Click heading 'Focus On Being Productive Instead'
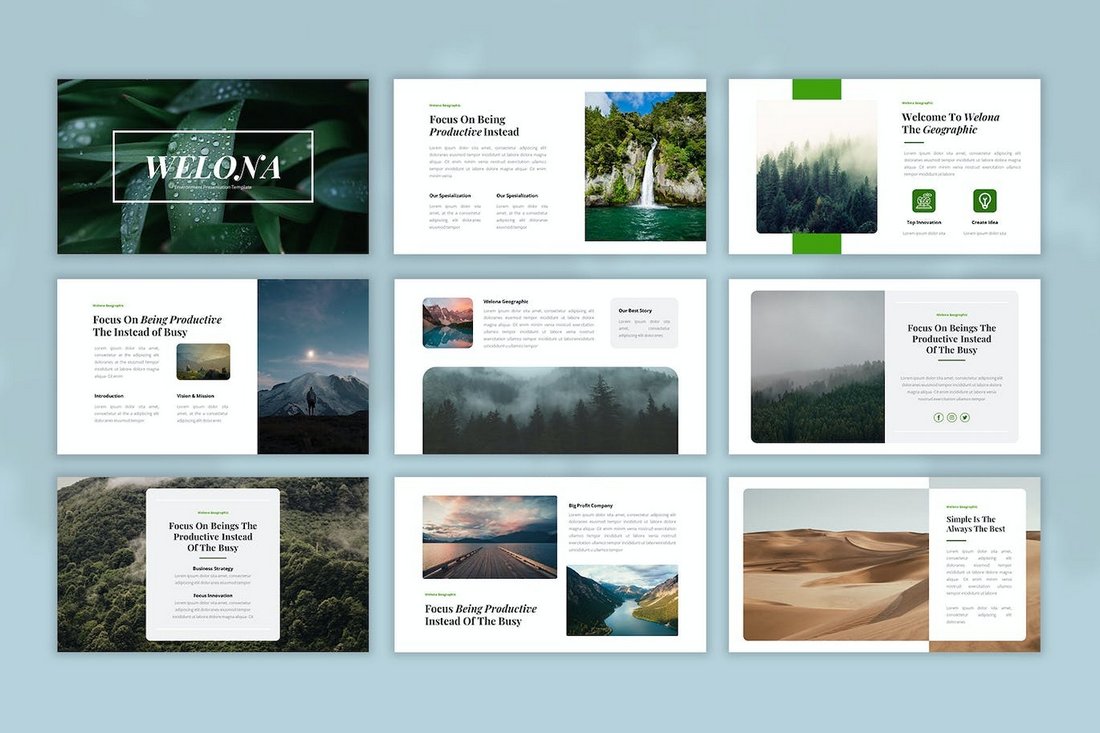Screen dimensions: 1100x733 [474, 126]
